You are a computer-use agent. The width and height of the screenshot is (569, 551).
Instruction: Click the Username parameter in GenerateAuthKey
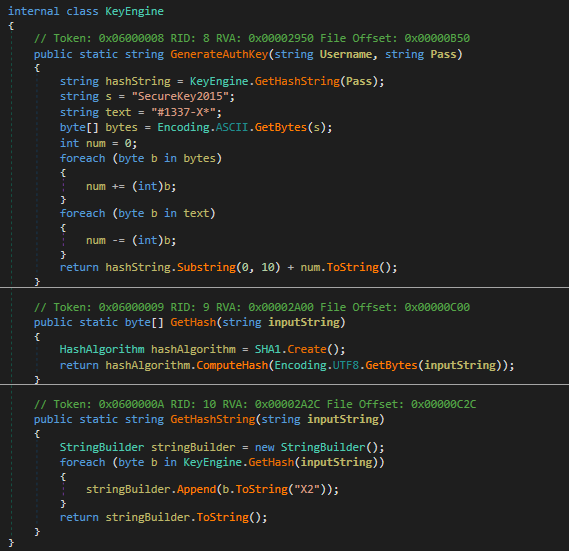(x=346, y=54)
